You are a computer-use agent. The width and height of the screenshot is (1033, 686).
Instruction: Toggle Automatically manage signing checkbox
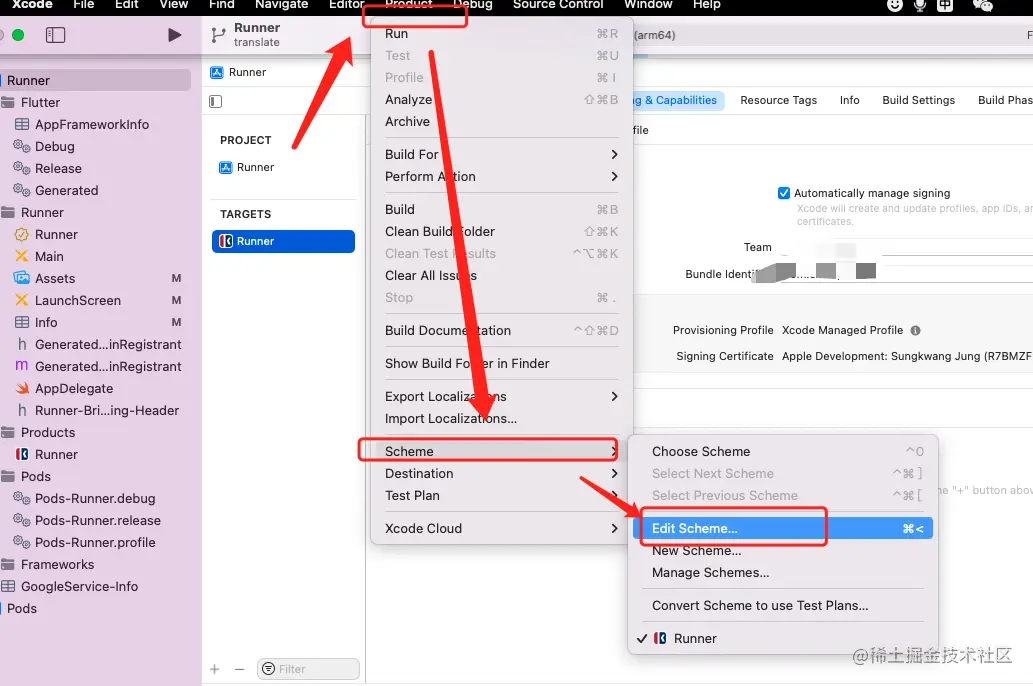(784, 193)
